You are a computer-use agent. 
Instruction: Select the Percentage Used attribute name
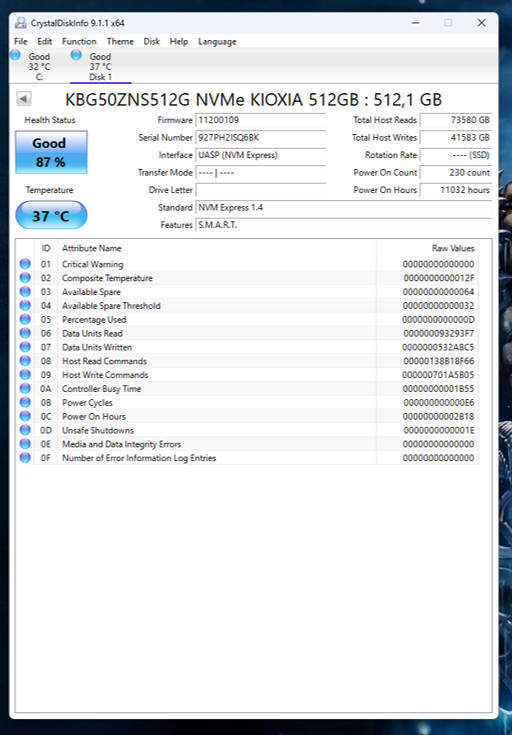tap(94, 319)
